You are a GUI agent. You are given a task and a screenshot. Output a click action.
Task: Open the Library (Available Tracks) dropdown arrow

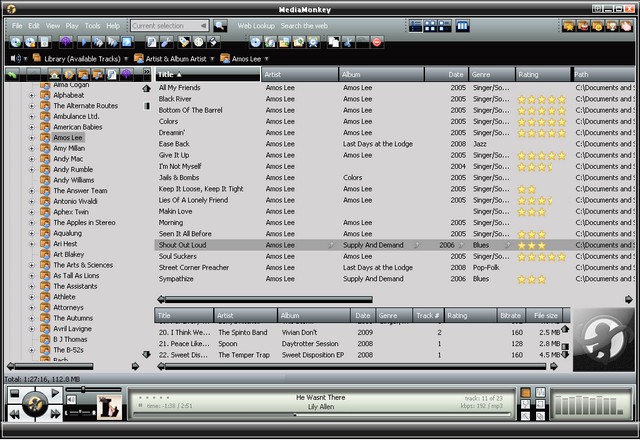coord(126,59)
